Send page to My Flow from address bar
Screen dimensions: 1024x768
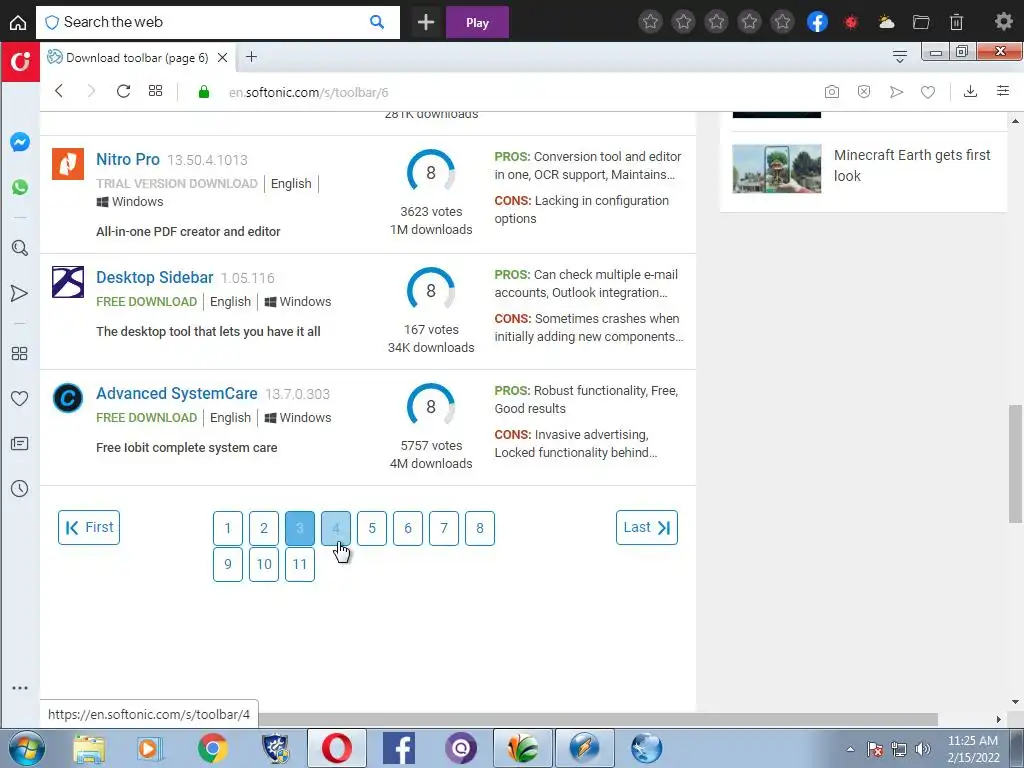coord(896,92)
